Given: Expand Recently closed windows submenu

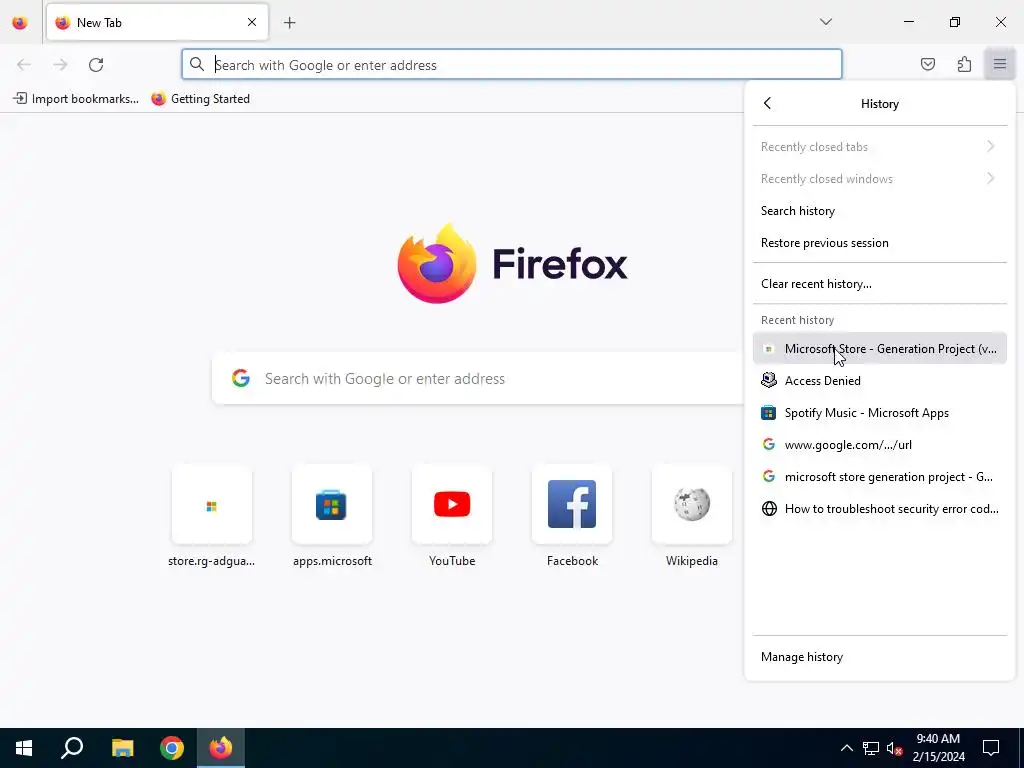Looking at the screenshot, I should click(880, 179).
